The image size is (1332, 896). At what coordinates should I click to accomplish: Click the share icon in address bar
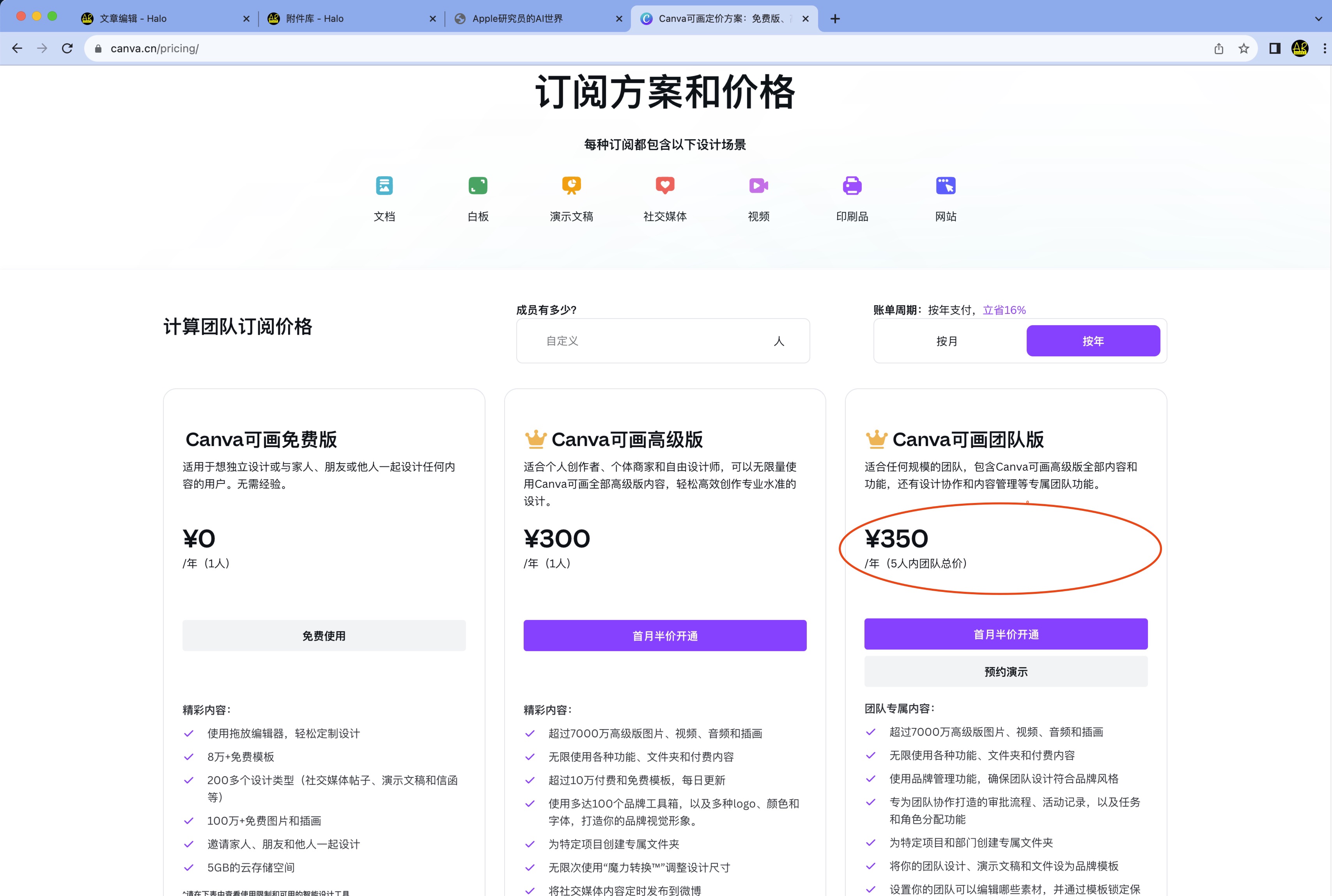[1219, 49]
